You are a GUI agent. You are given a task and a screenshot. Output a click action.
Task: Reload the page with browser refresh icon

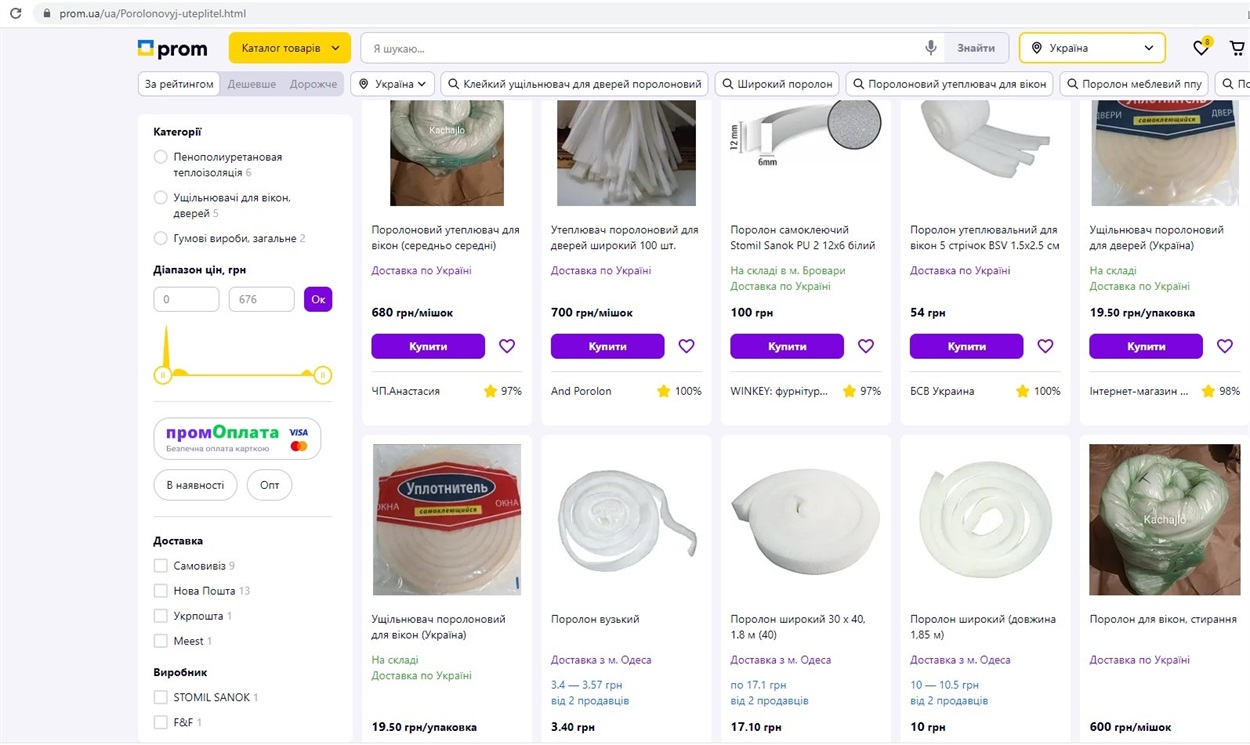click(15, 13)
